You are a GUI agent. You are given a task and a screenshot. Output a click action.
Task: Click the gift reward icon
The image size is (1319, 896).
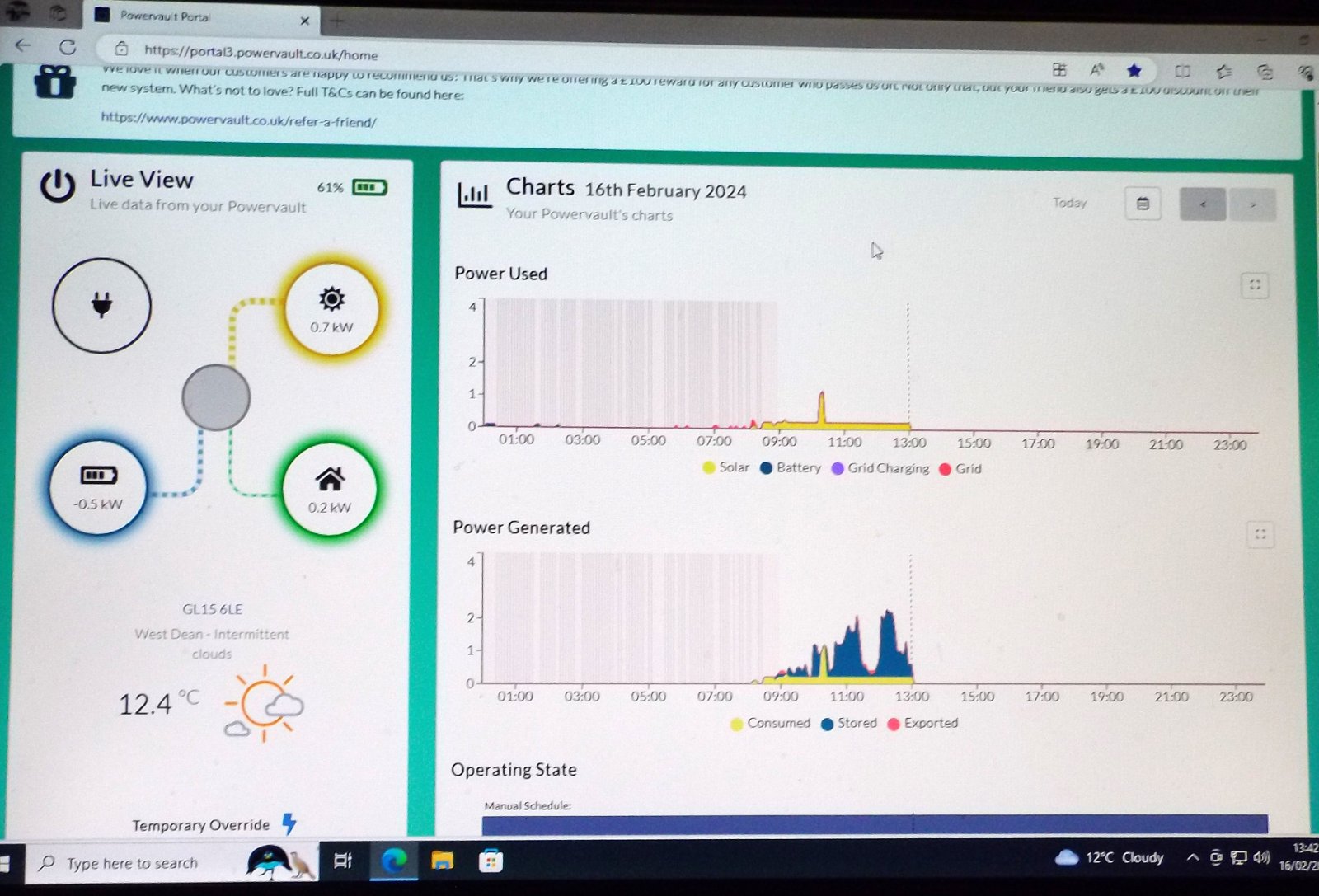pos(55,82)
